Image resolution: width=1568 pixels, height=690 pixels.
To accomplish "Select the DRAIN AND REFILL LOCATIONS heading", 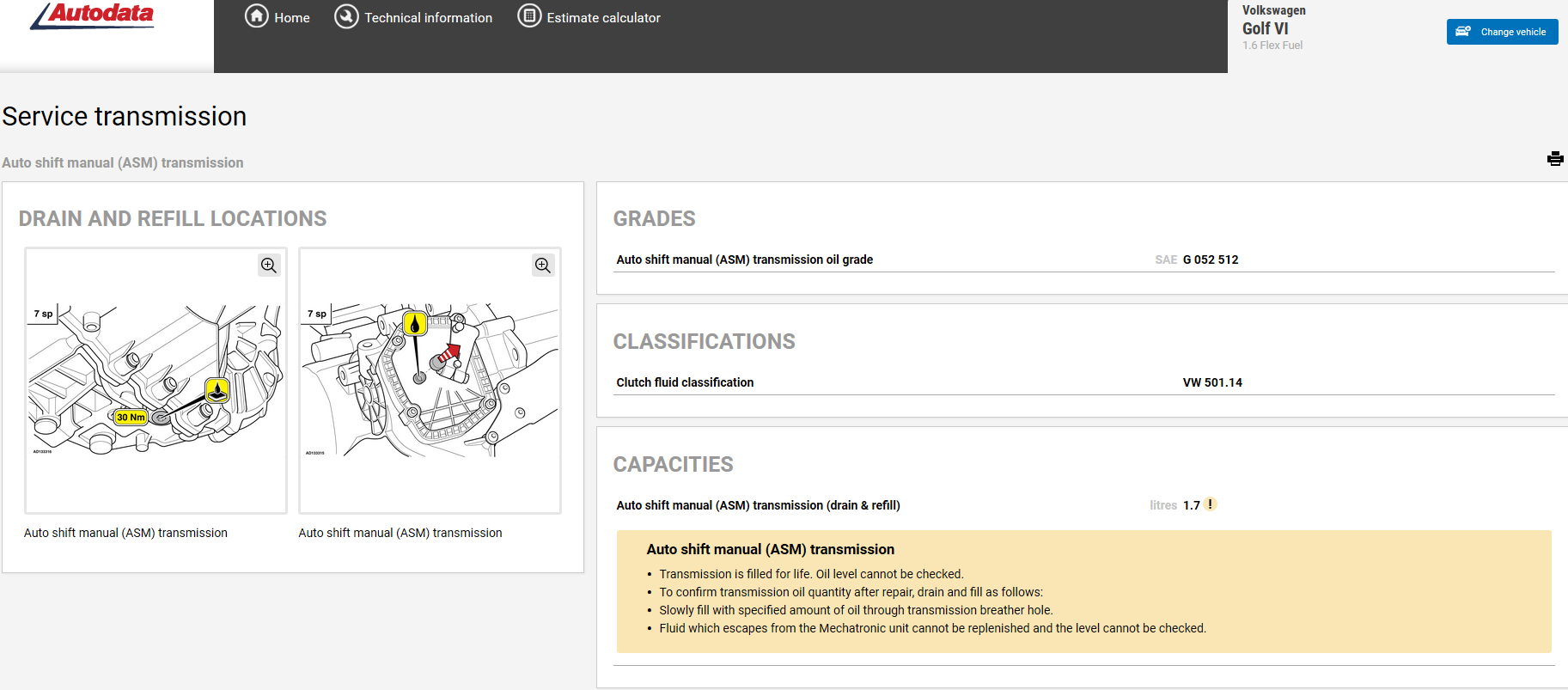I will [173, 218].
